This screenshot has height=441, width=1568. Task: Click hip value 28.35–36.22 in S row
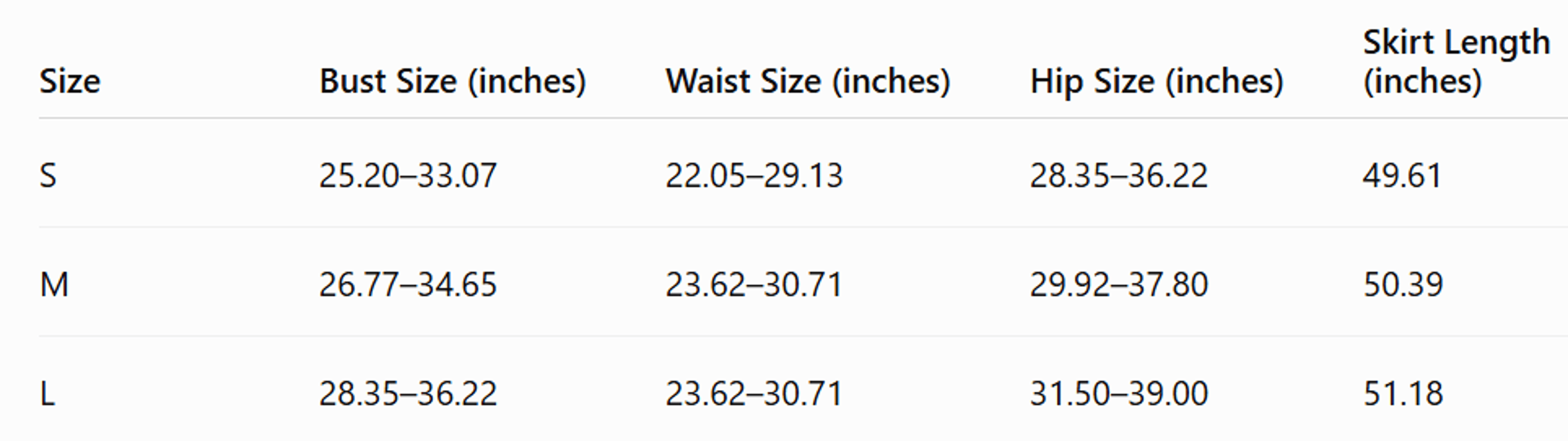(x=1118, y=175)
